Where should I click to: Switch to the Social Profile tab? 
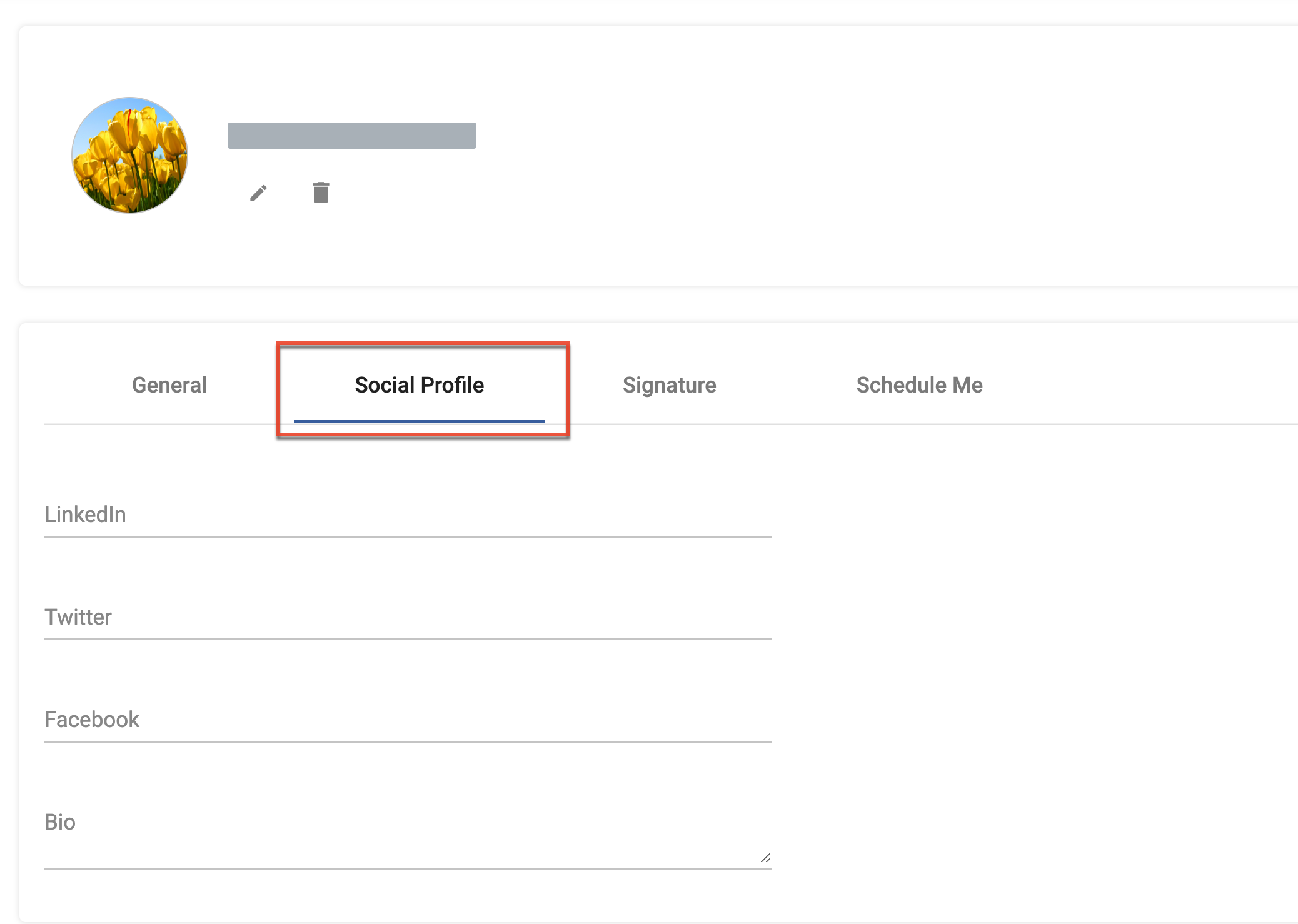(419, 385)
